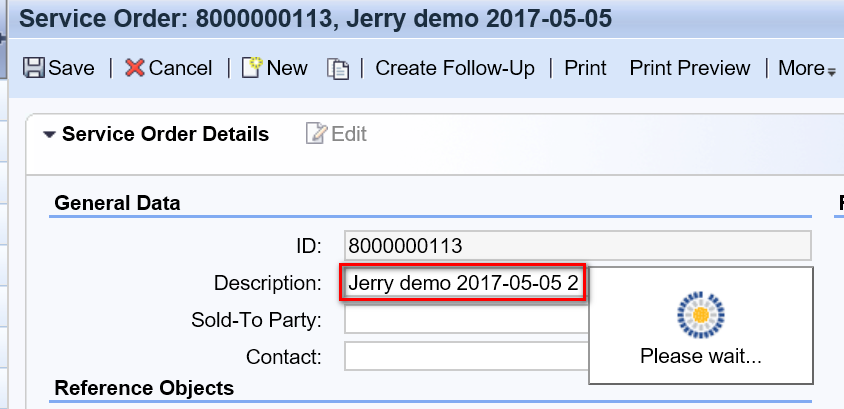Click the Save floppy disk icon
Screen dimensions: 844x409
33,68
